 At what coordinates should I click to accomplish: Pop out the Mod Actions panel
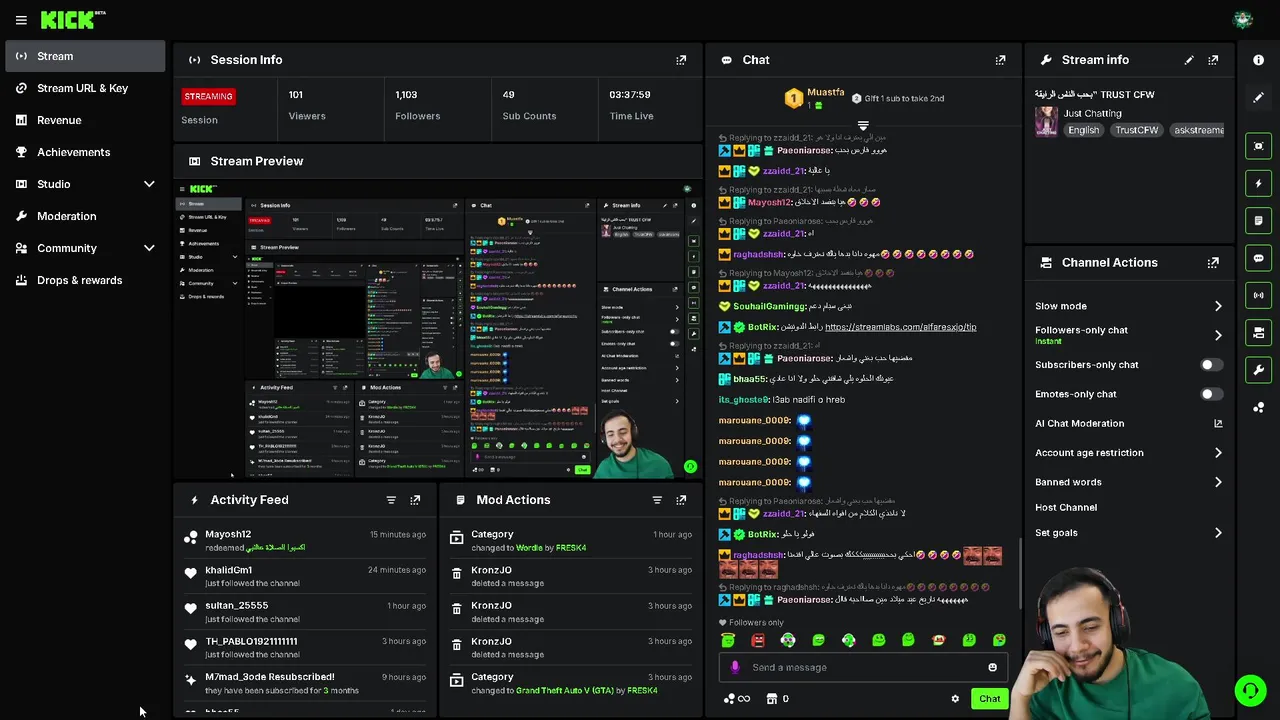click(x=681, y=500)
